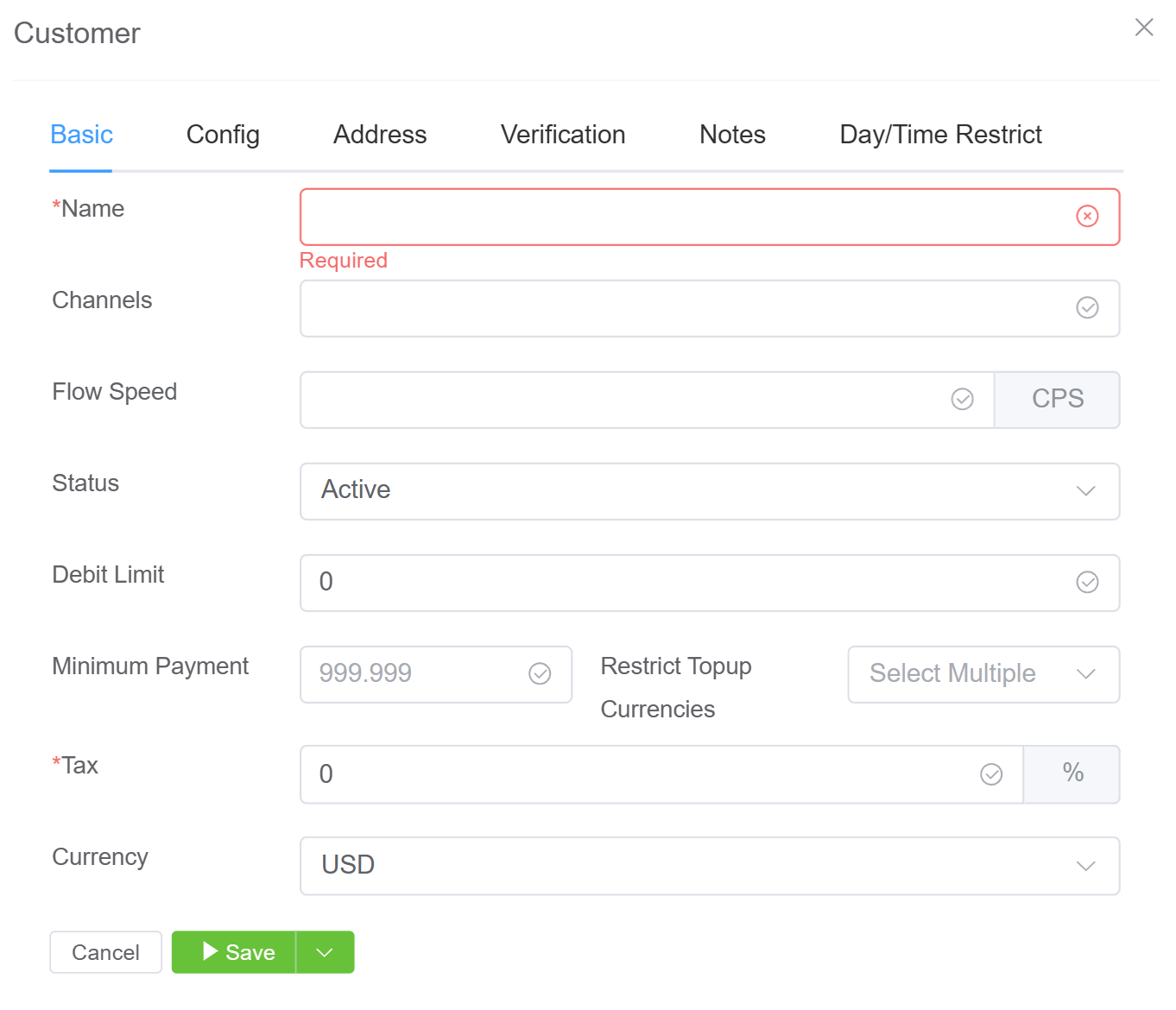Expand the Save button arrow menu

[325, 952]
